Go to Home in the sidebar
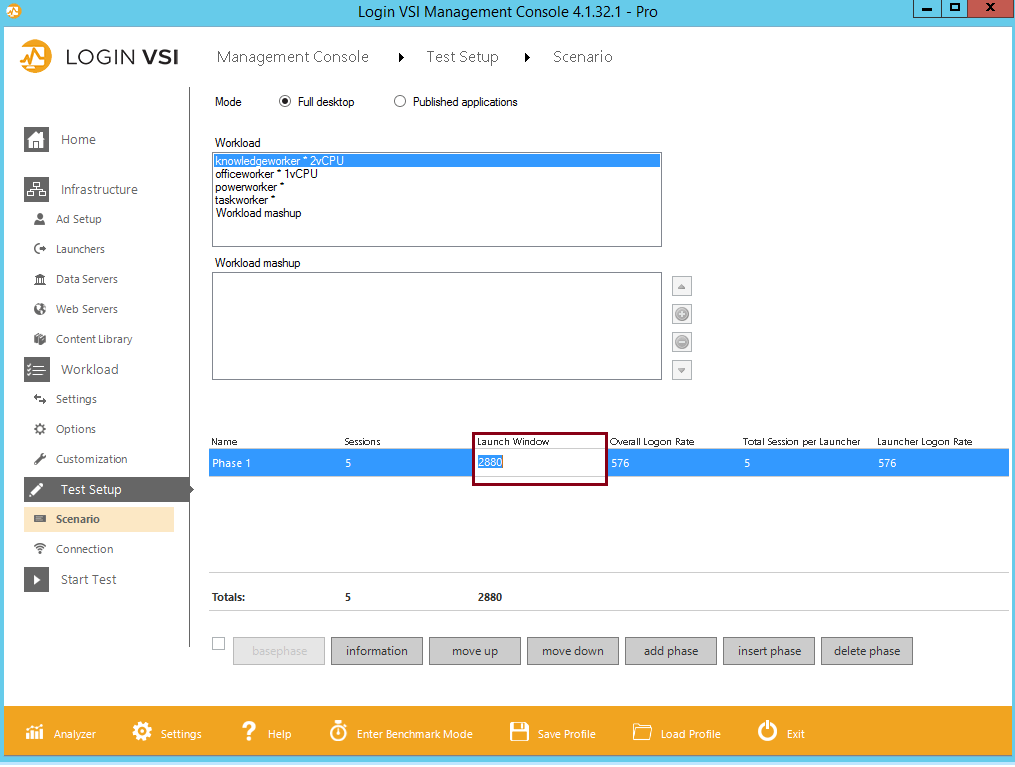 [x=80, y=139]
